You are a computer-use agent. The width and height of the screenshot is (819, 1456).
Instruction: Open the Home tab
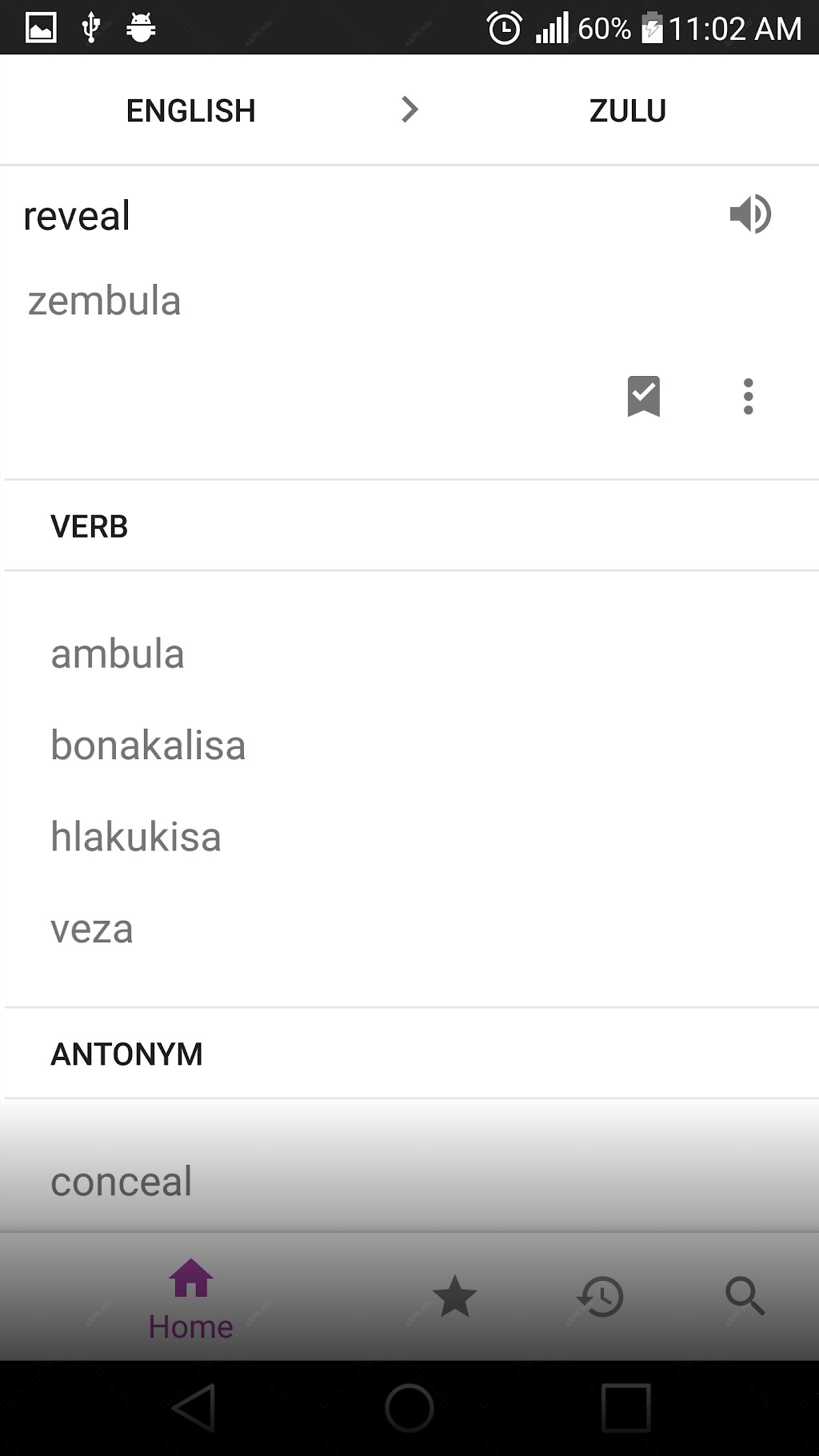pos(190,1298)
